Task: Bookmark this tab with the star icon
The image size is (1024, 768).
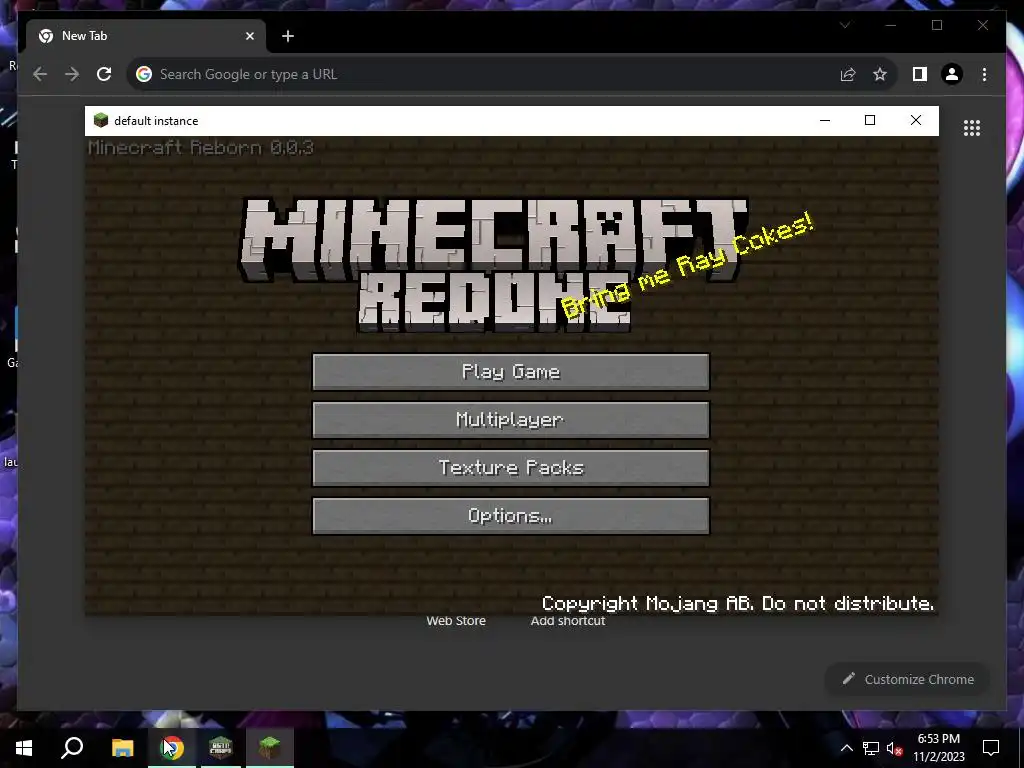Action: [880, 74]
